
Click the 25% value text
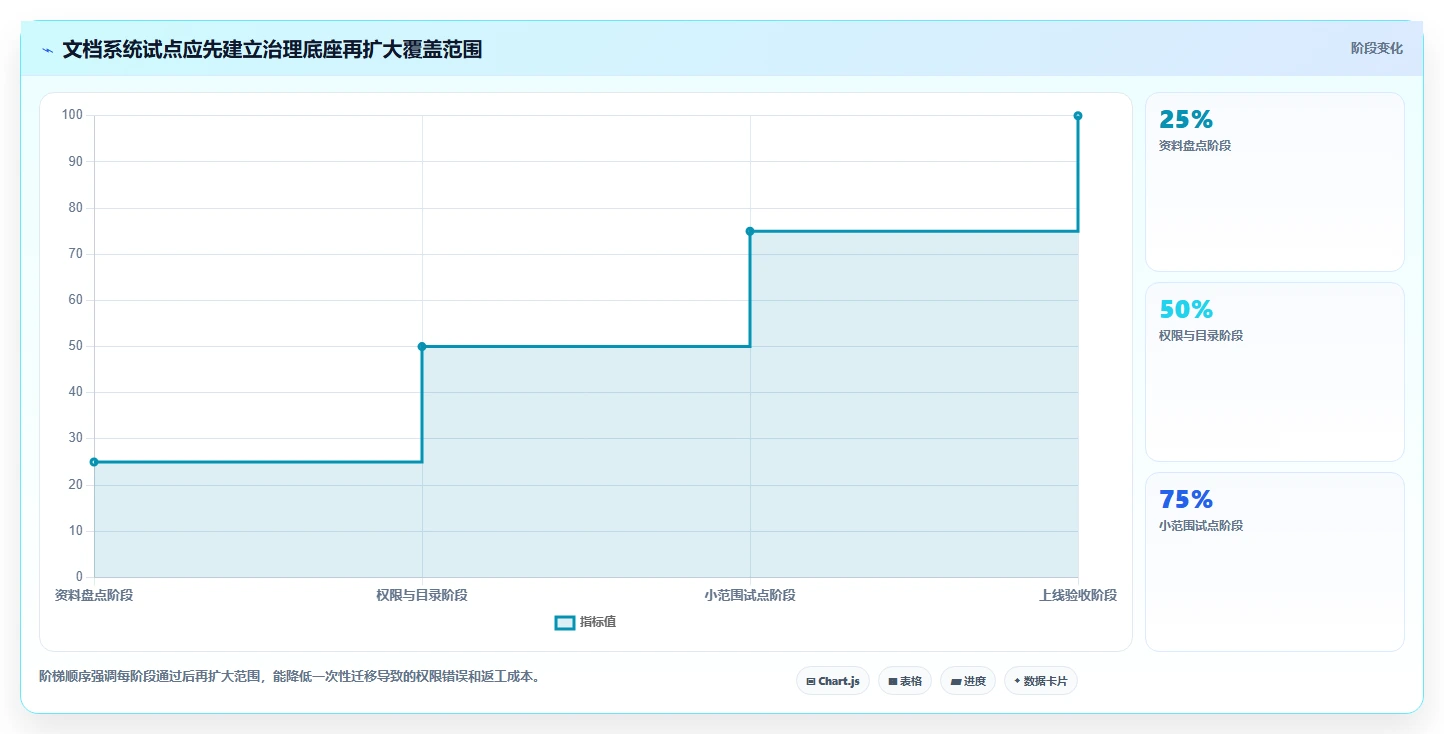point(1186,119)
